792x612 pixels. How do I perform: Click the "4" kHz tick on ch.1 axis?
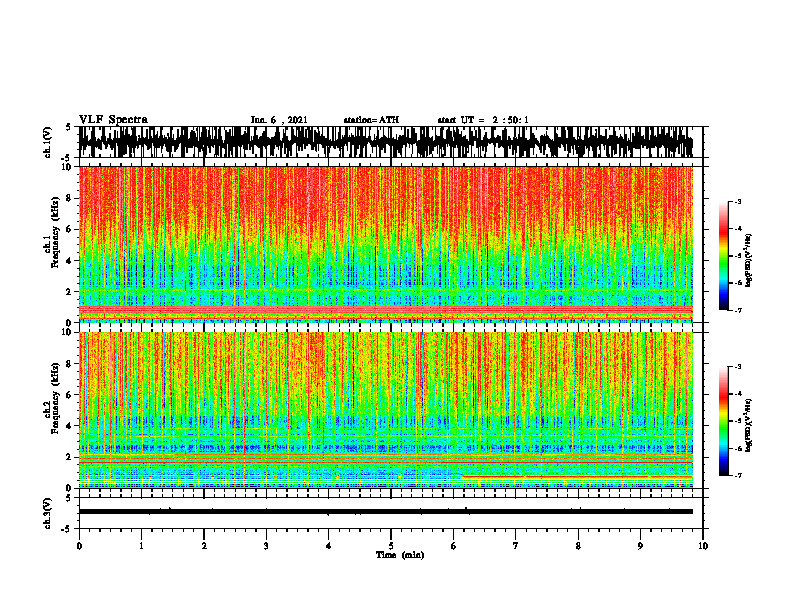pos(70,261)
